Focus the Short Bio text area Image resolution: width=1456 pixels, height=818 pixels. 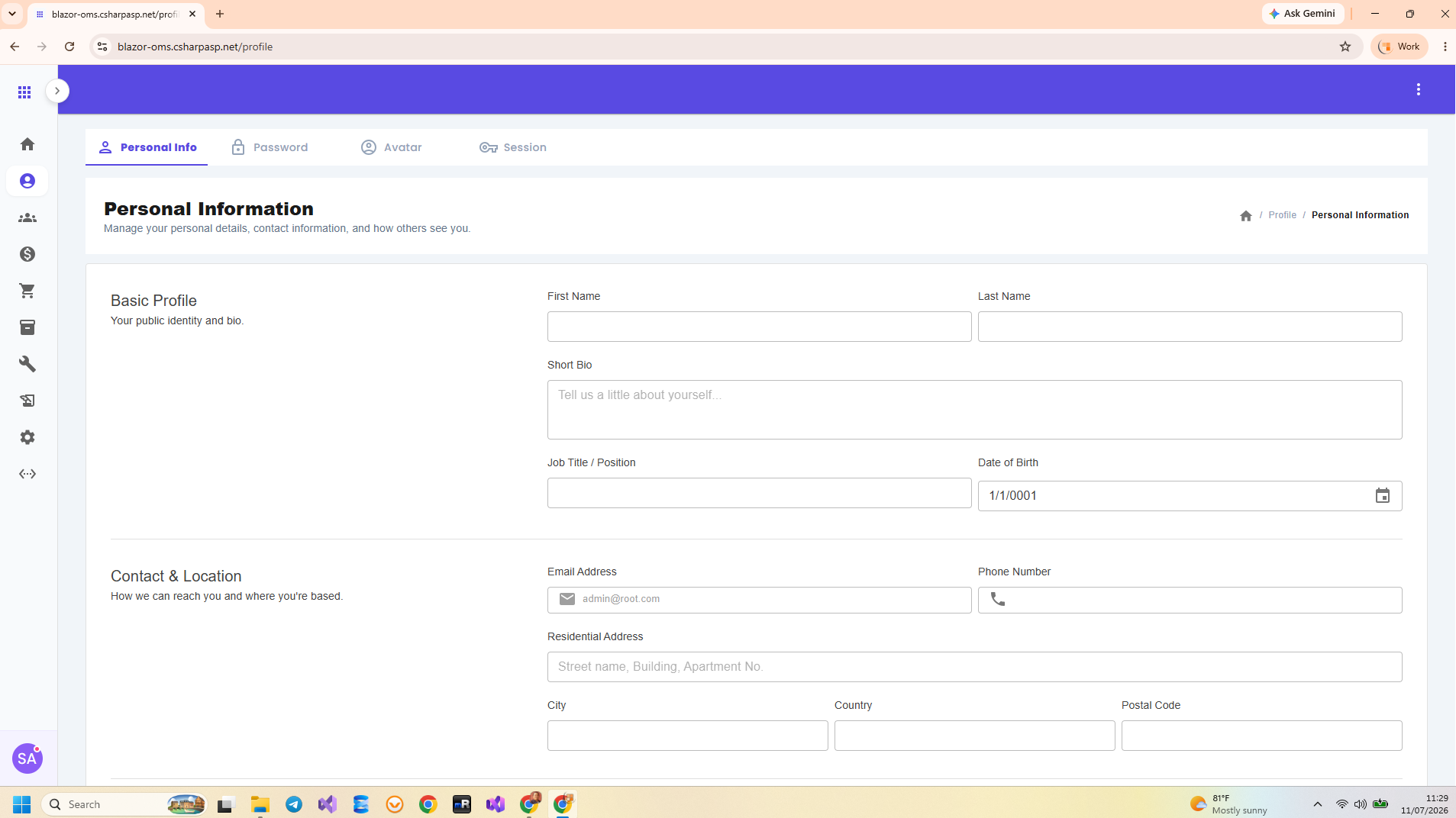[x=974, y=410]
